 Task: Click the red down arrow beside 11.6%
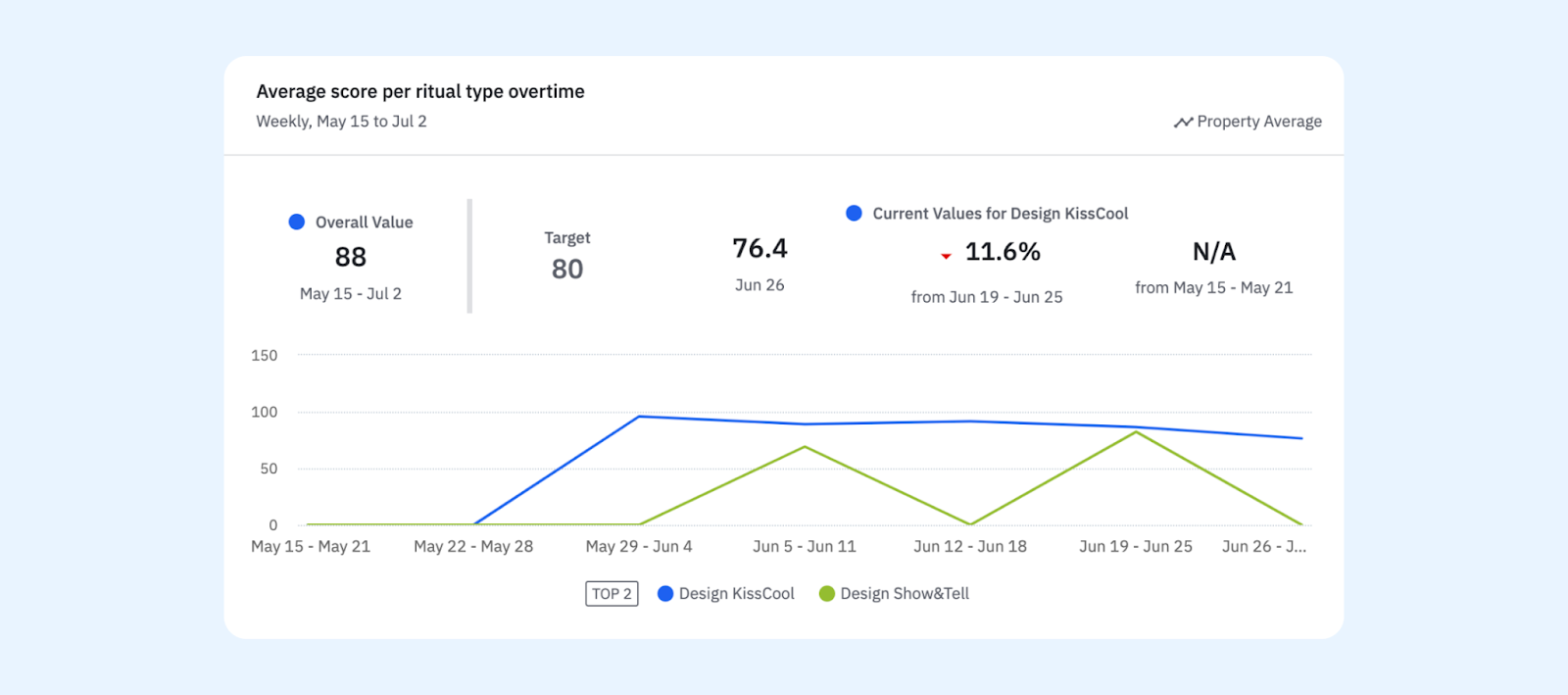(946, 256)
